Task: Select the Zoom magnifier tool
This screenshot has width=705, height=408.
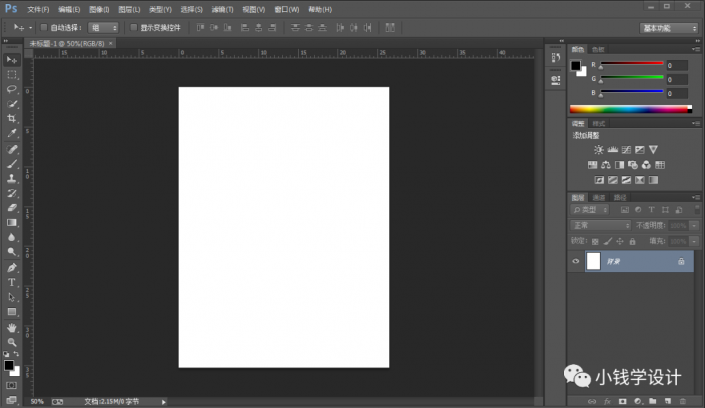Action: (12, 342)
